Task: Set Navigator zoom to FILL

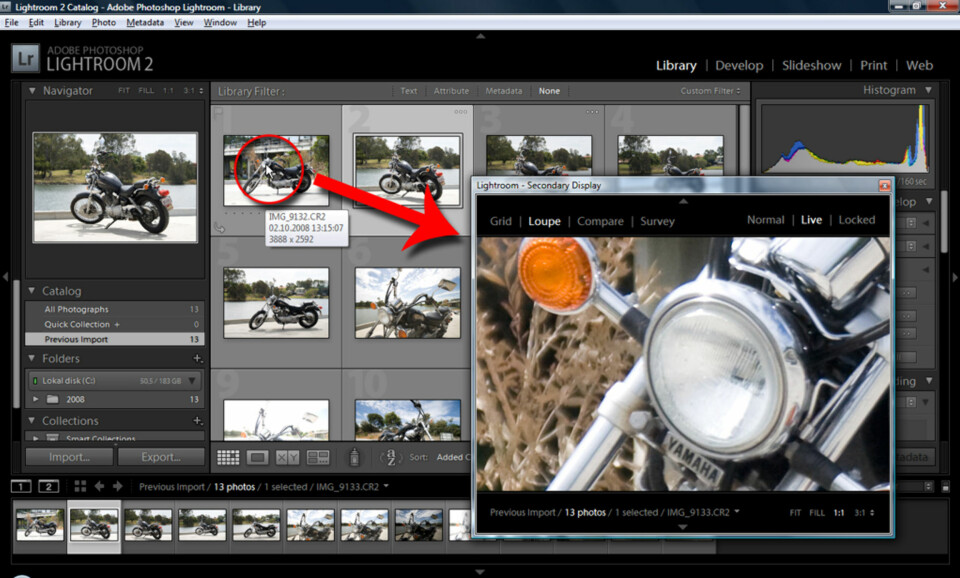Action: coord(146,91)
